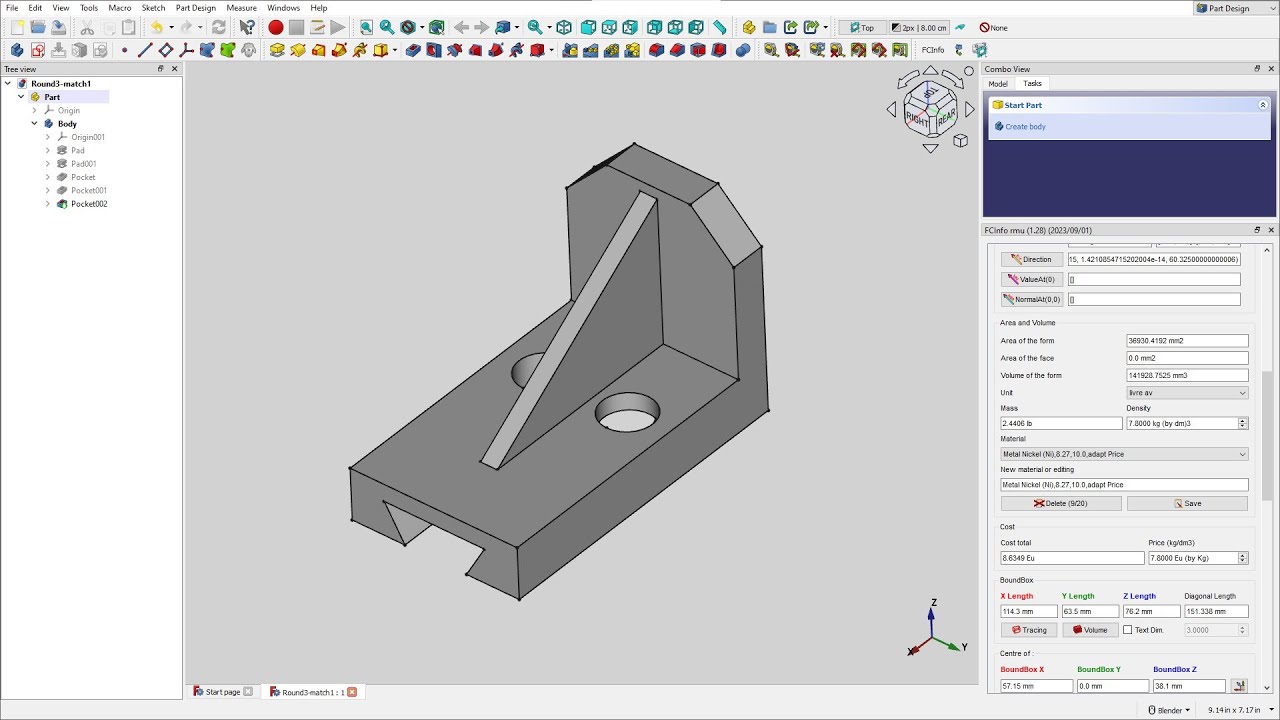Viewport: 1280px width, 720px height.
Task: Open the Unit livre av dropdown
Action: [x=1187, y=393]
